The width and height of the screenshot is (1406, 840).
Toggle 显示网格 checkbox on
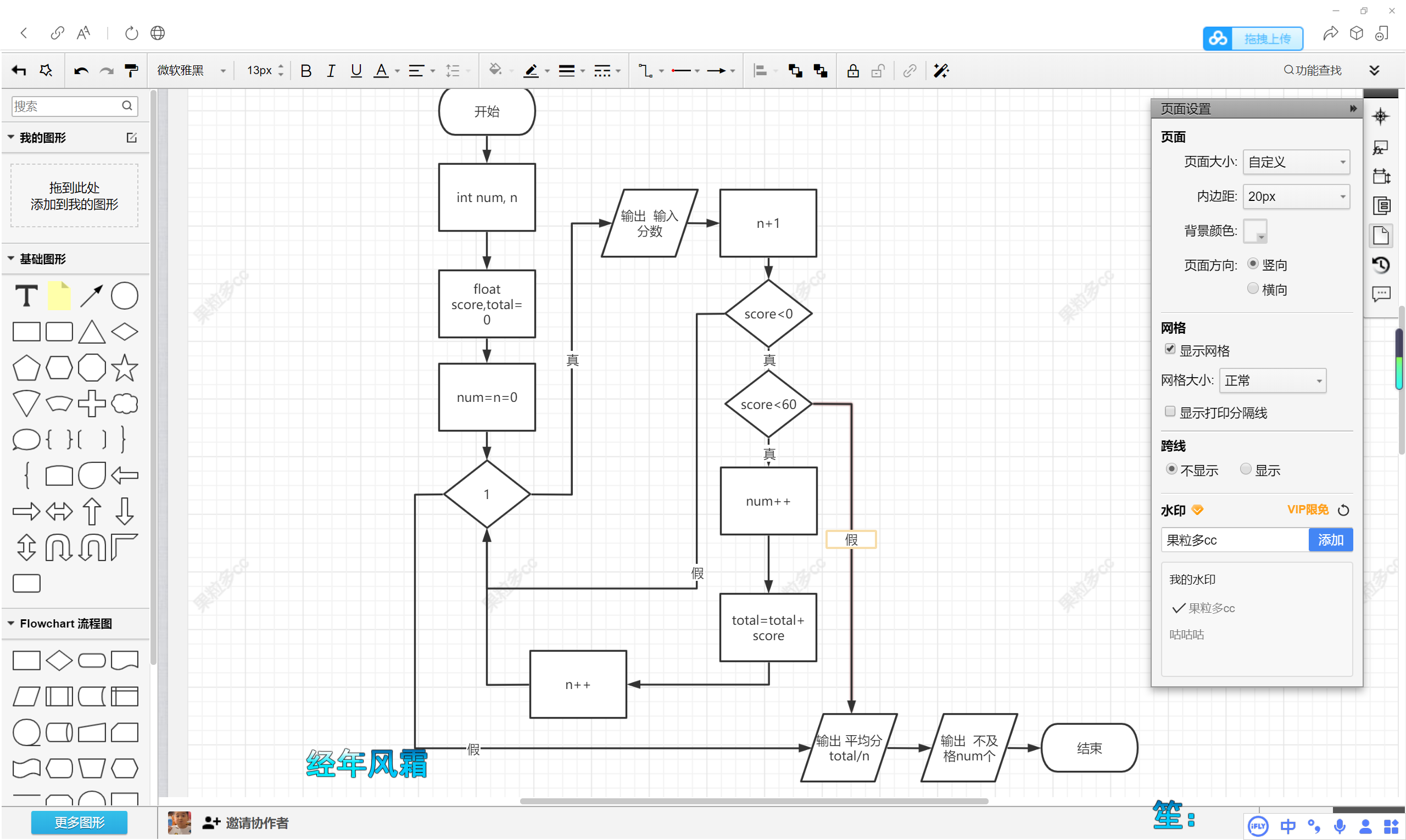point(1171,349)
